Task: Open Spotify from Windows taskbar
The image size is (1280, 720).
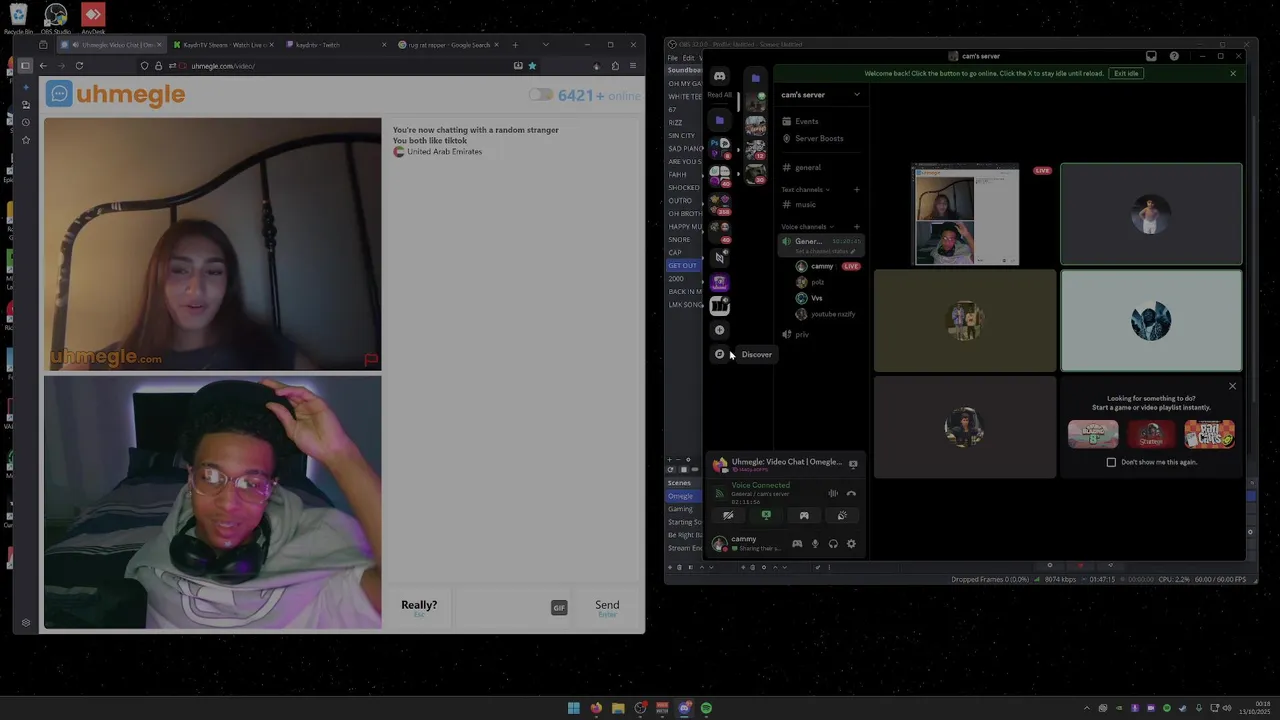Action: tap(706, 708)
